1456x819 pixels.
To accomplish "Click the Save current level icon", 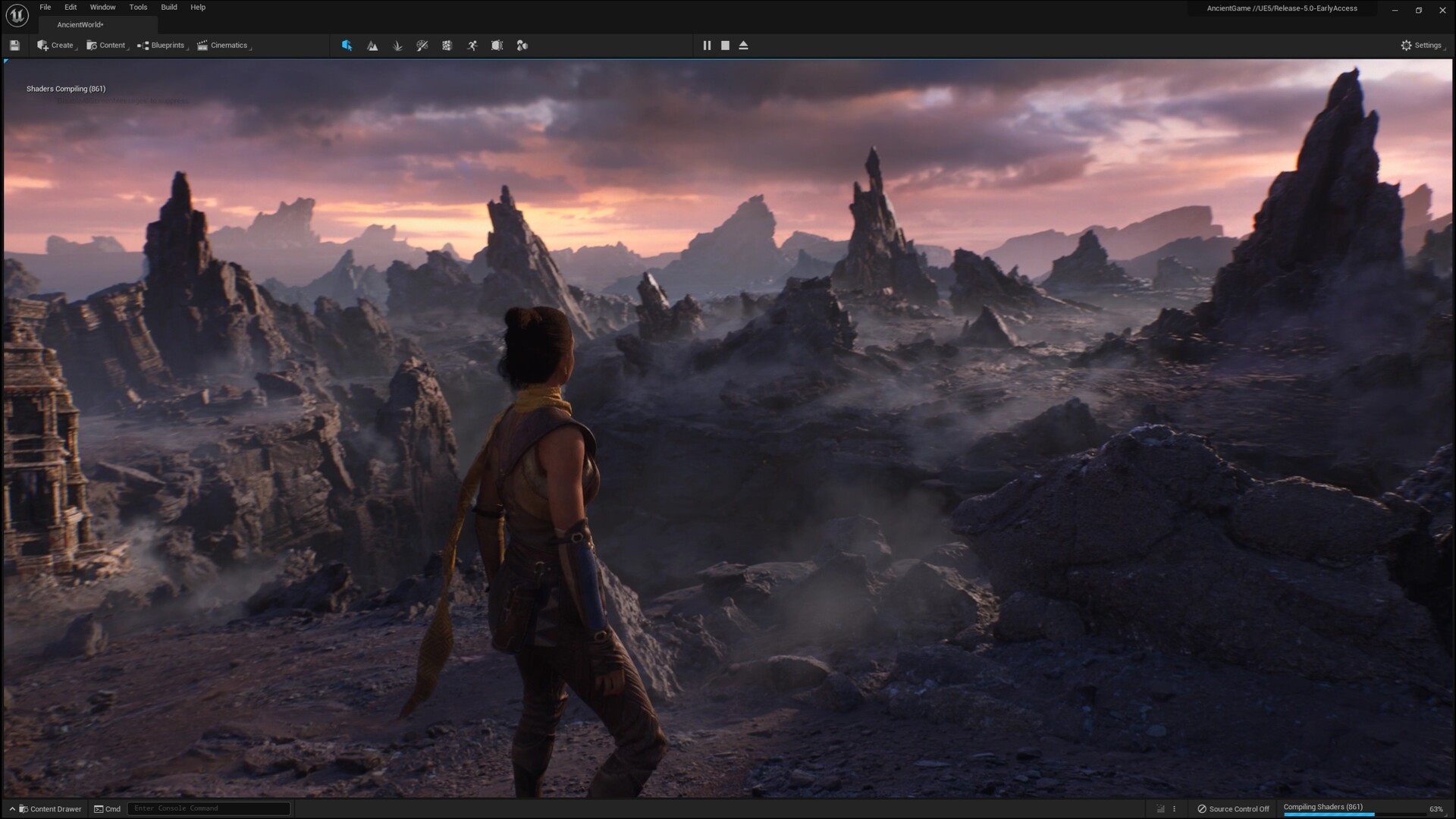I will pos(14,45).
